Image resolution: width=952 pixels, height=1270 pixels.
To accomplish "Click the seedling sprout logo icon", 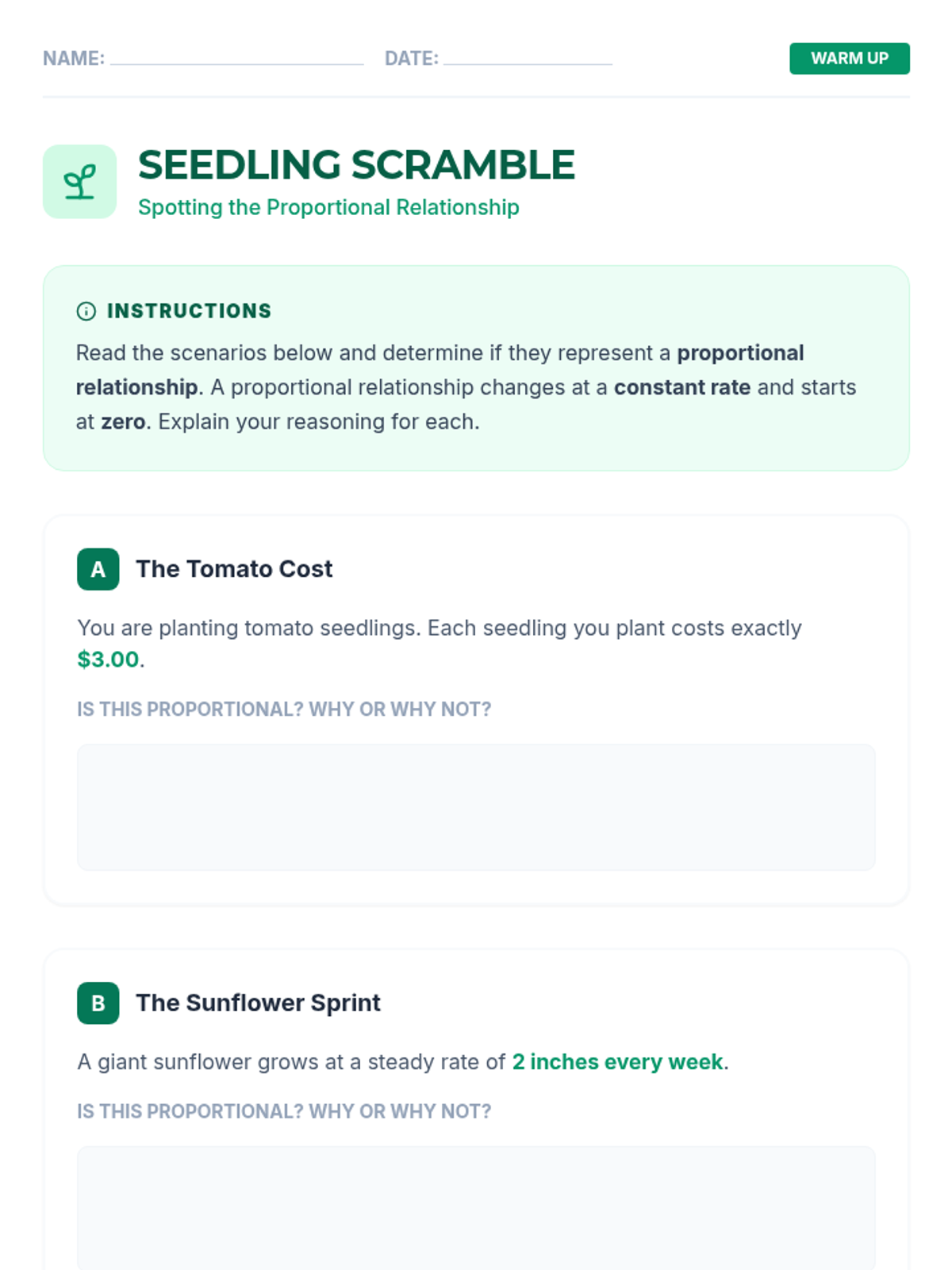I will [79, 182].
